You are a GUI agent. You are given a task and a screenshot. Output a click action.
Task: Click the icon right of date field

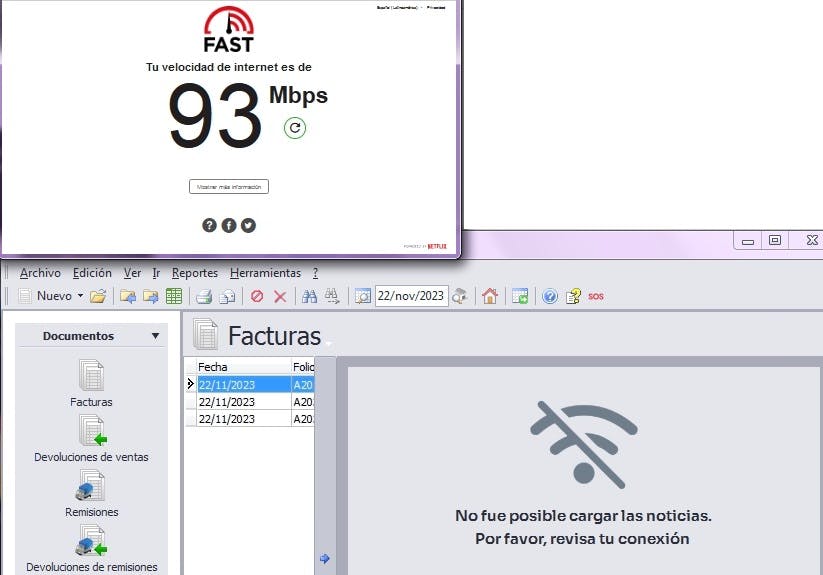coord(460,296)
